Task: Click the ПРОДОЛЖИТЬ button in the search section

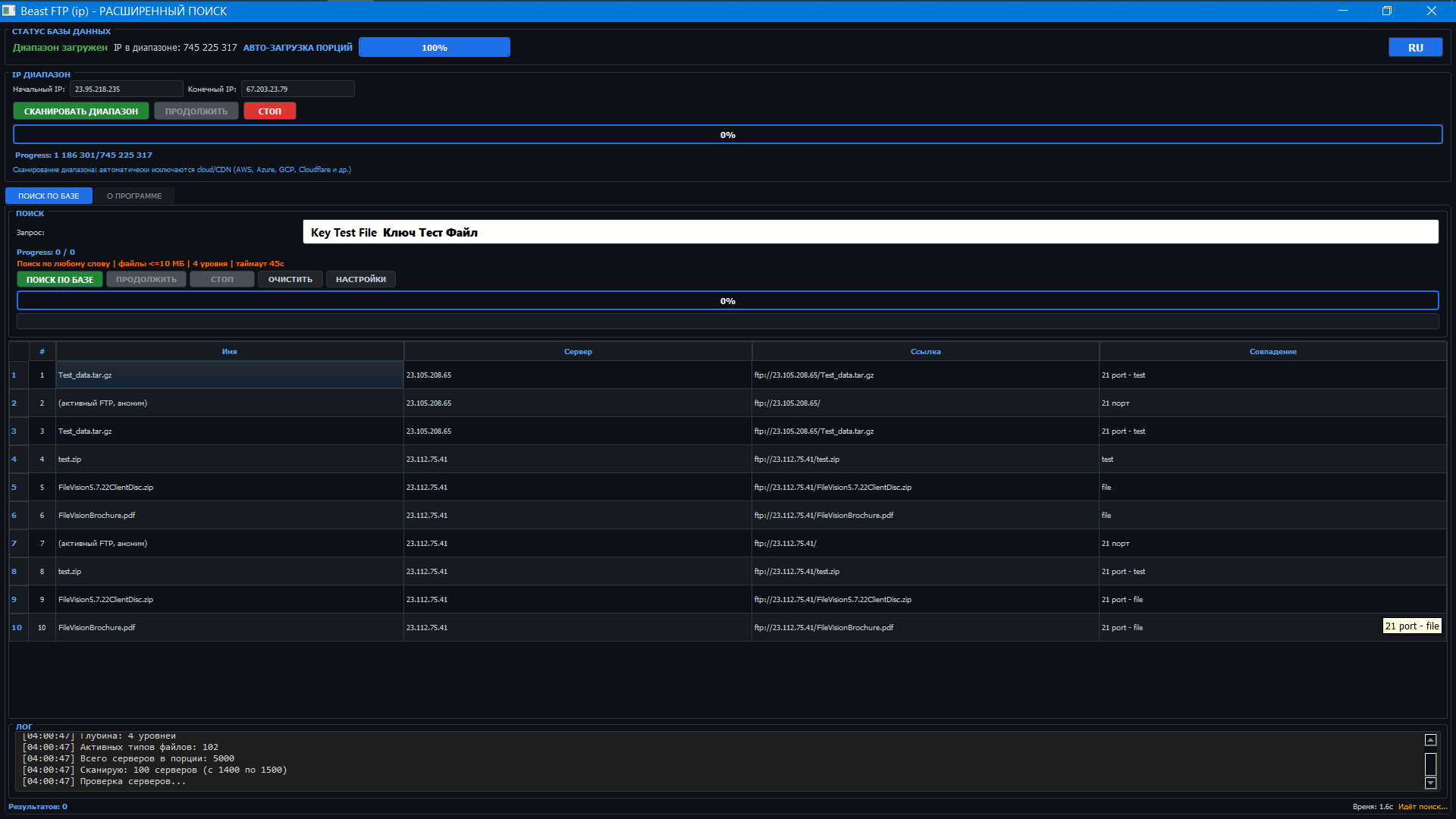Action: click(x=146, y=279)
